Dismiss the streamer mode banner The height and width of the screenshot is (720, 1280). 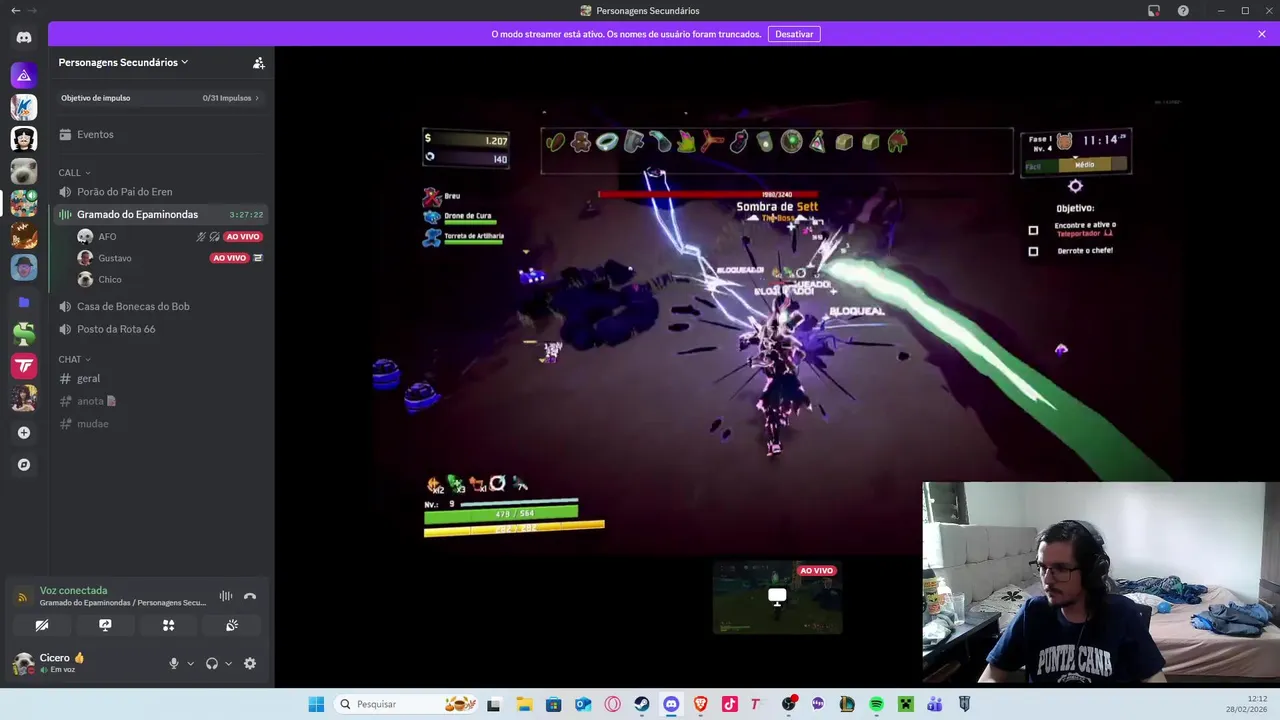[x=1262, y=34]
